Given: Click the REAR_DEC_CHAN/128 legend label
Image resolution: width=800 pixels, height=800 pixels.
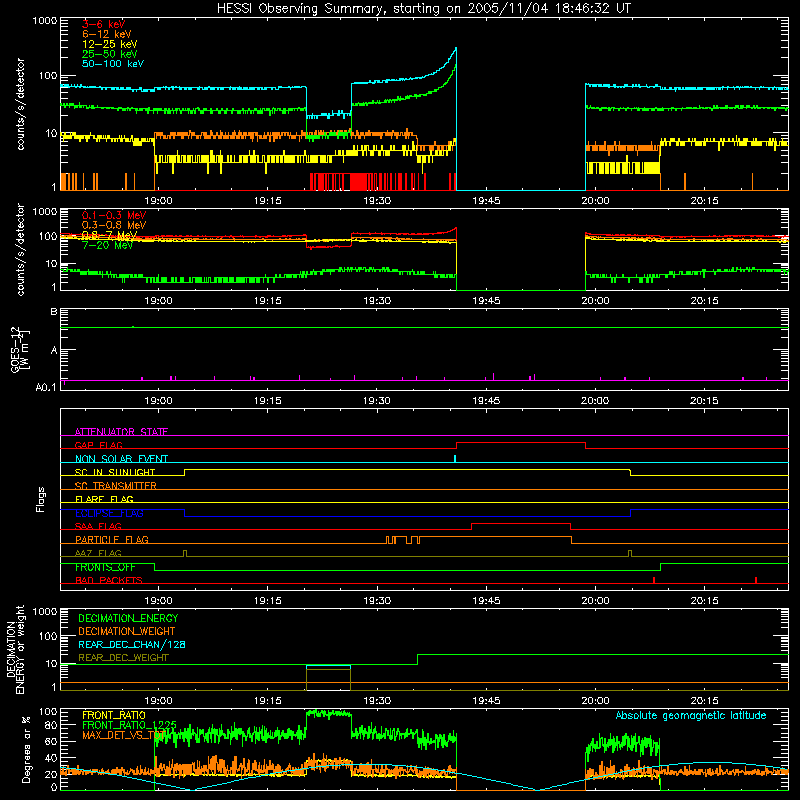Looking at the screenshot, I should 132,644.
